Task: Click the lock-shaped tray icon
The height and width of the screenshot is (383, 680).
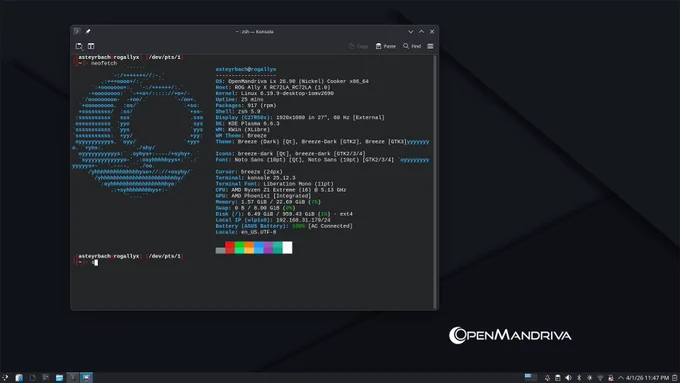Action: click(x=611, y=378)
